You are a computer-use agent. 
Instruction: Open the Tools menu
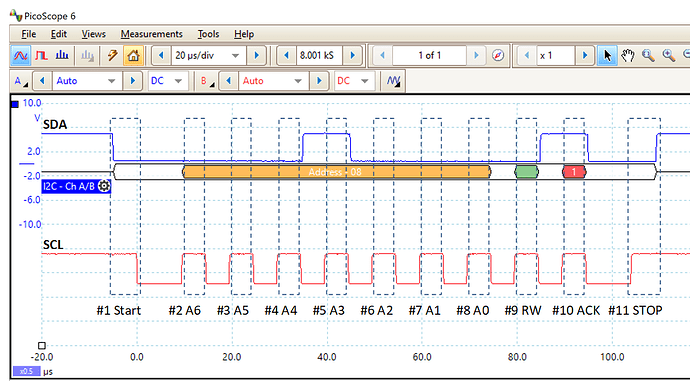[208, 34]
